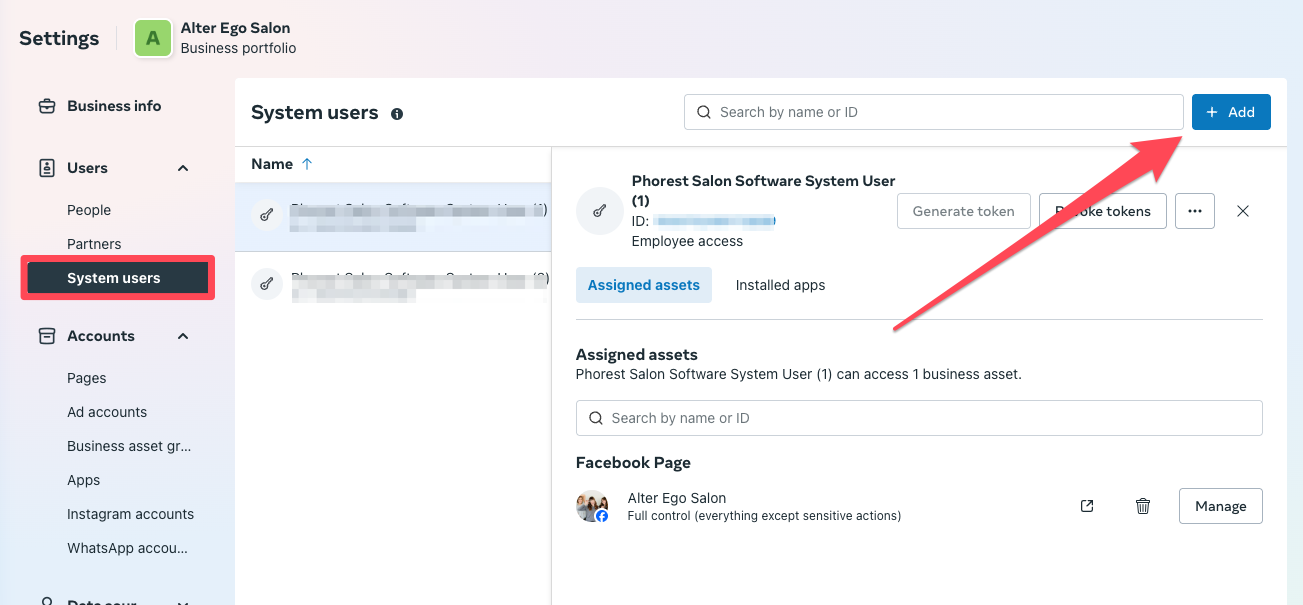
Task: Click the Business info briefcase icon
Action: [46, 106]
